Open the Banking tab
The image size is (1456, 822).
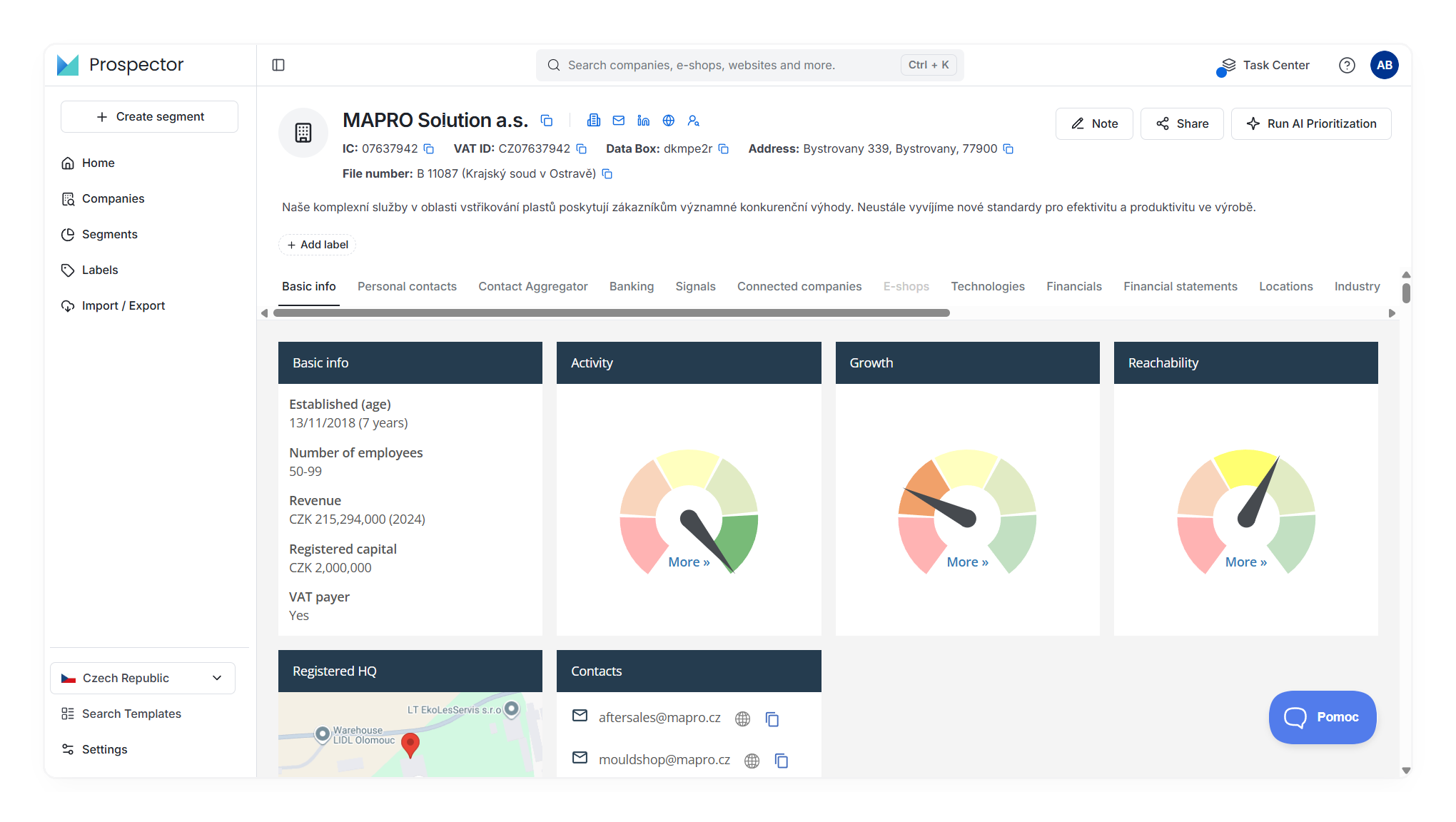632,286
